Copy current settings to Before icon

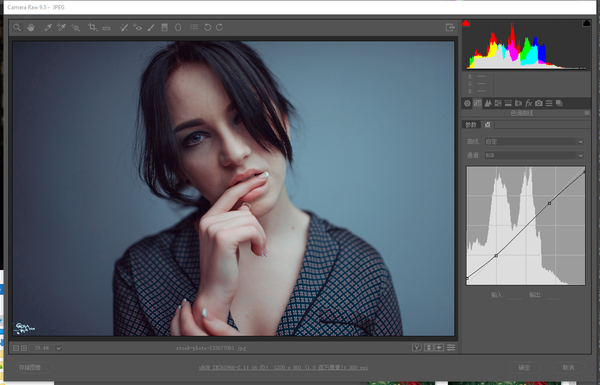tap(439, 347)
